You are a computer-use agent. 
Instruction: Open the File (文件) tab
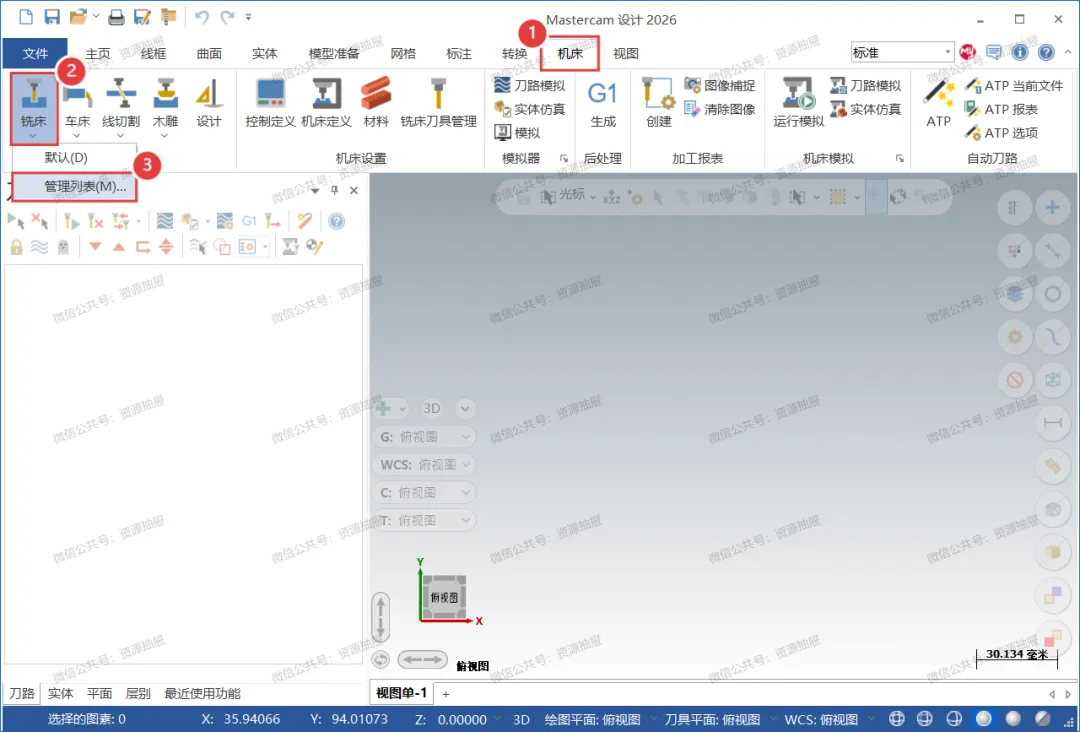pos(35,53)
